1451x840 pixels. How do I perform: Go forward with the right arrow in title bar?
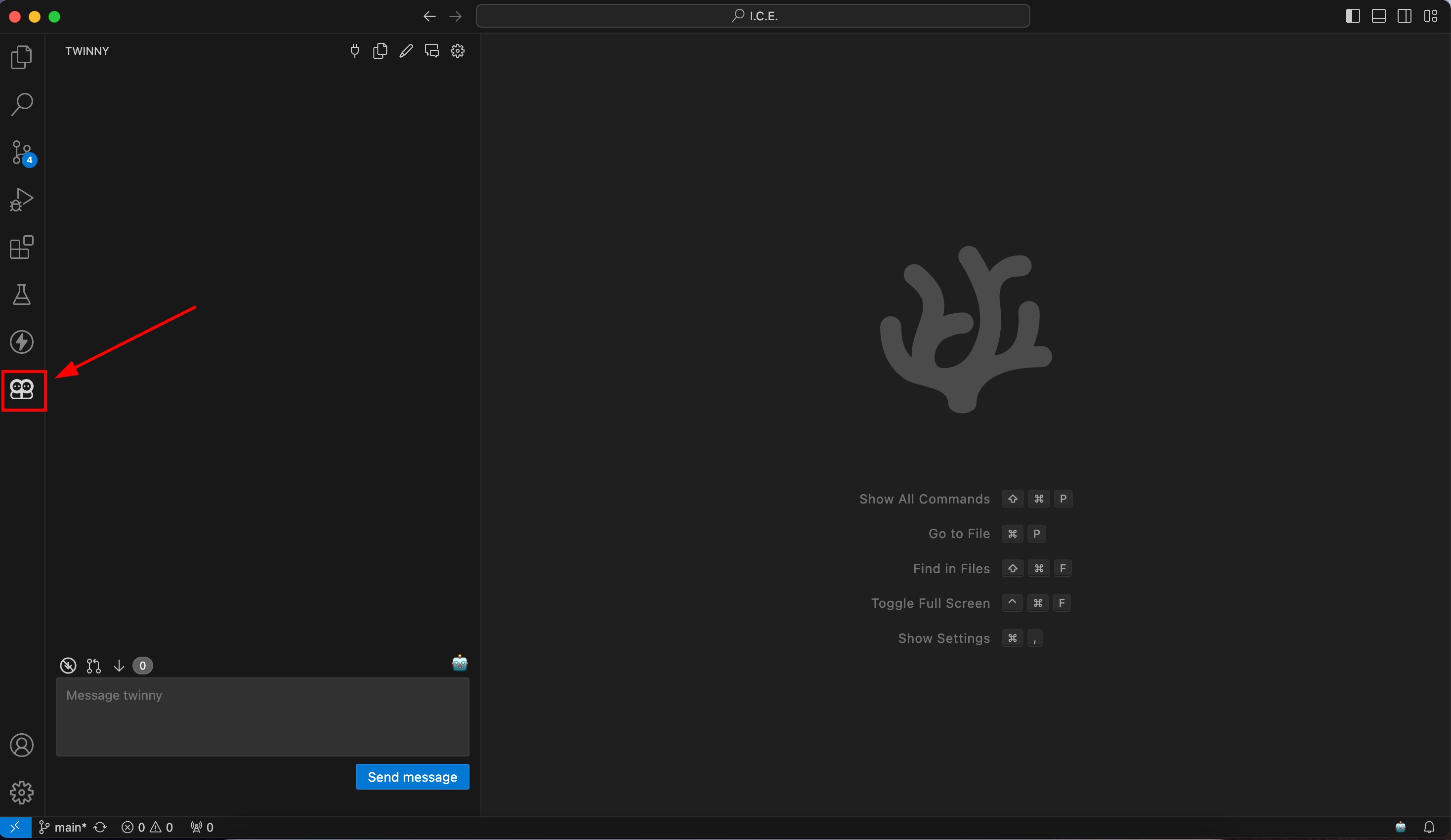coord(456,16)
